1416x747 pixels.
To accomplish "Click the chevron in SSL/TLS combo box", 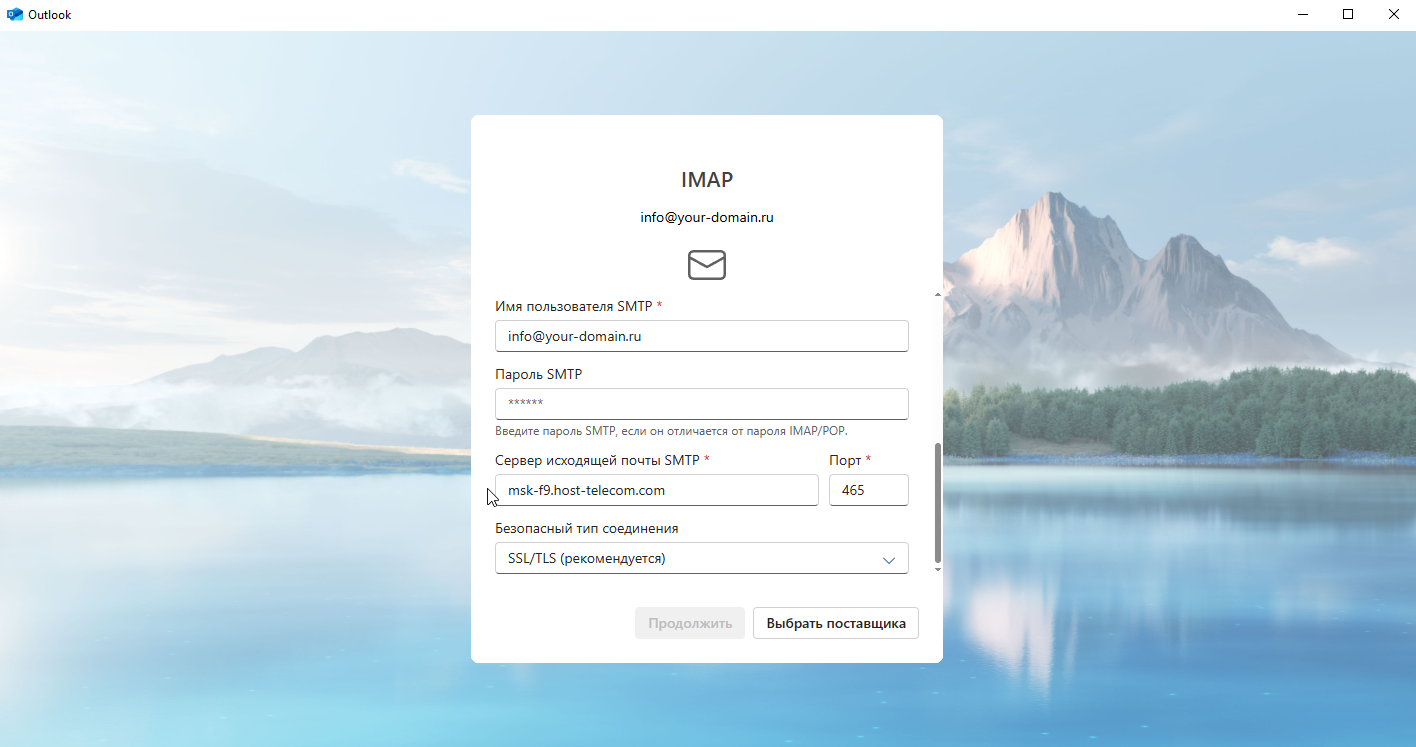I will (x=889, y=560).
